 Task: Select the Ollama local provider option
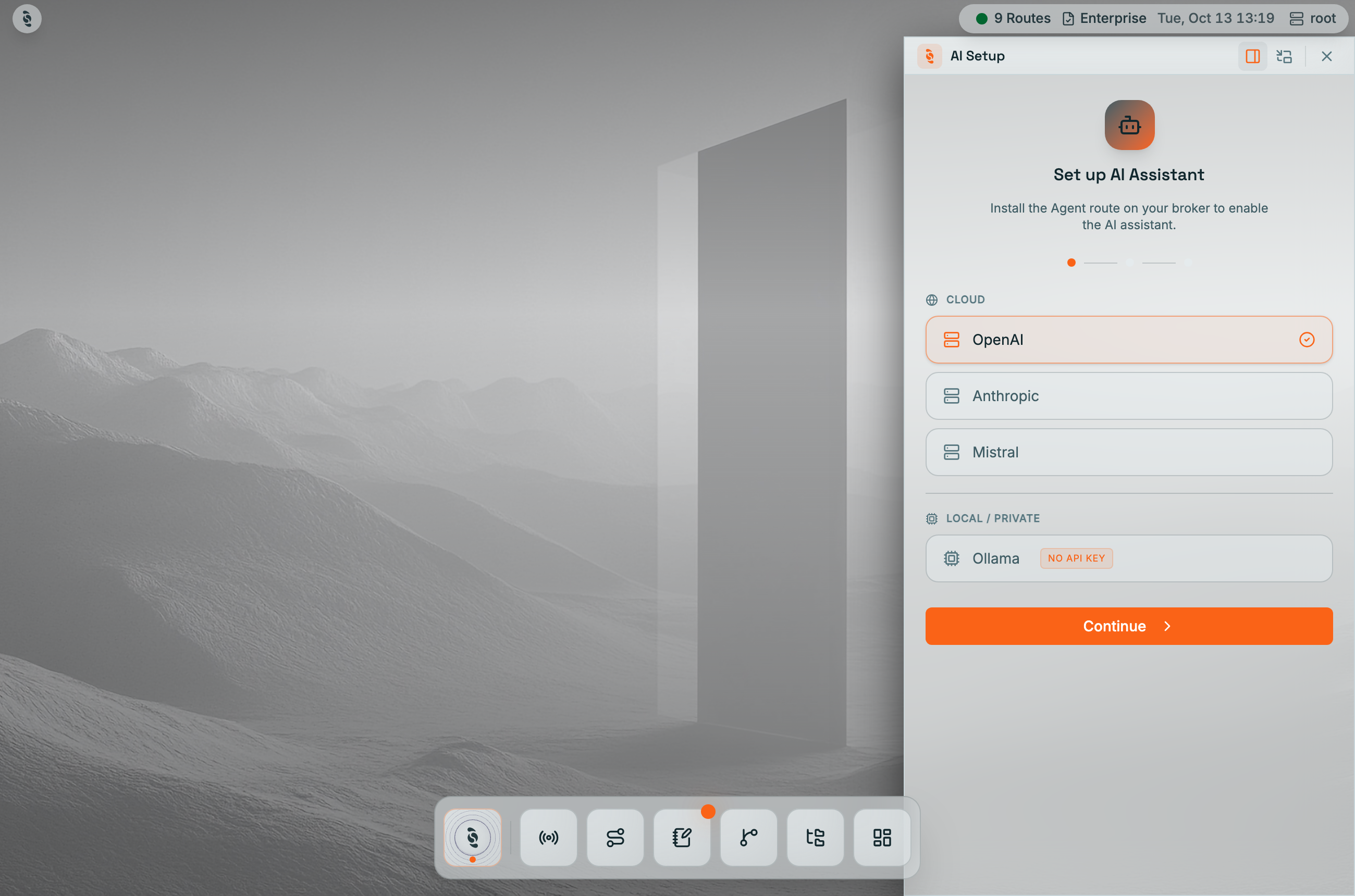1129,558
